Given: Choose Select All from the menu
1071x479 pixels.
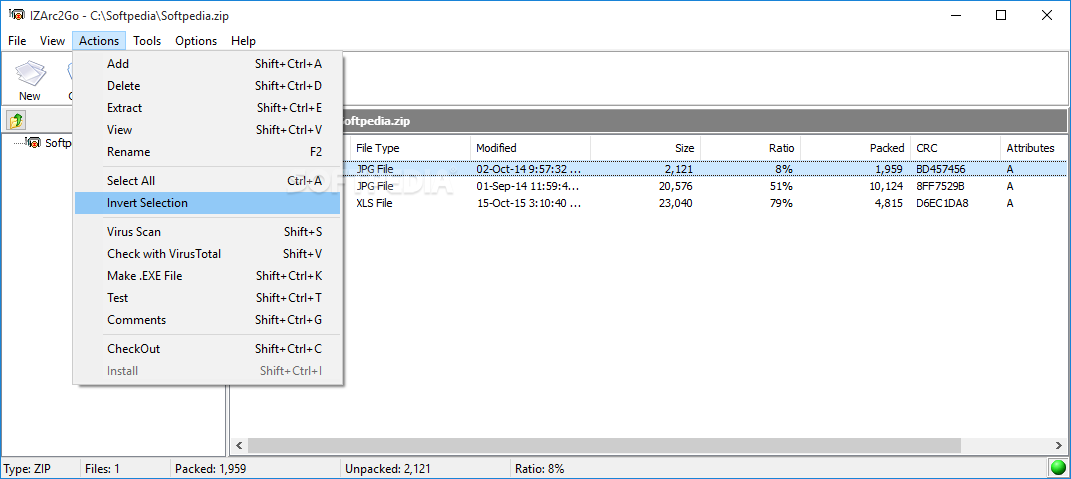Looking at the screenshot, I should click(208, 181).
